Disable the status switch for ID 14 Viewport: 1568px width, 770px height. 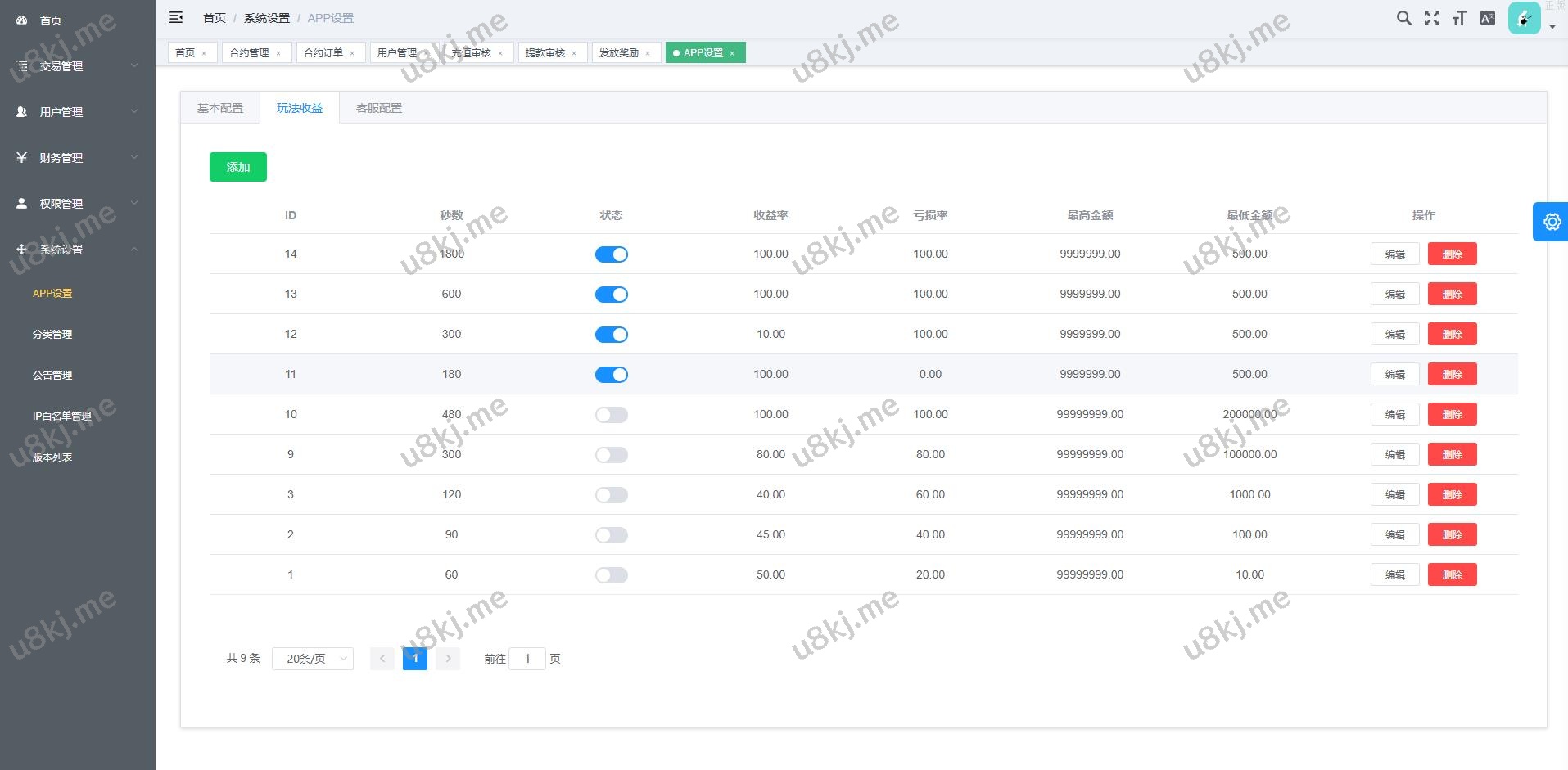click(x=611, y=254)
